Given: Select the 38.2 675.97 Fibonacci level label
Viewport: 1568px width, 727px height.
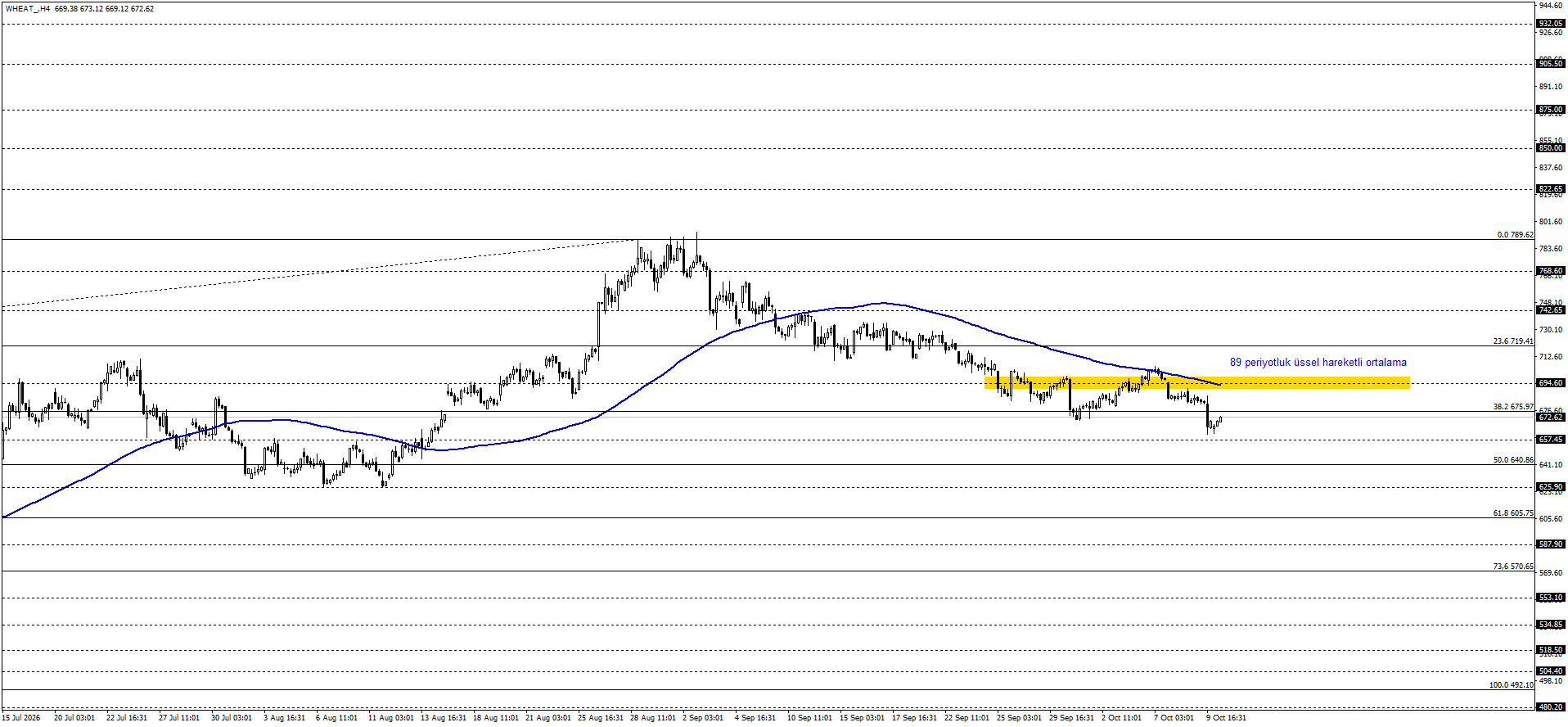Looking at the screenshot, I should click(1513, 407).
